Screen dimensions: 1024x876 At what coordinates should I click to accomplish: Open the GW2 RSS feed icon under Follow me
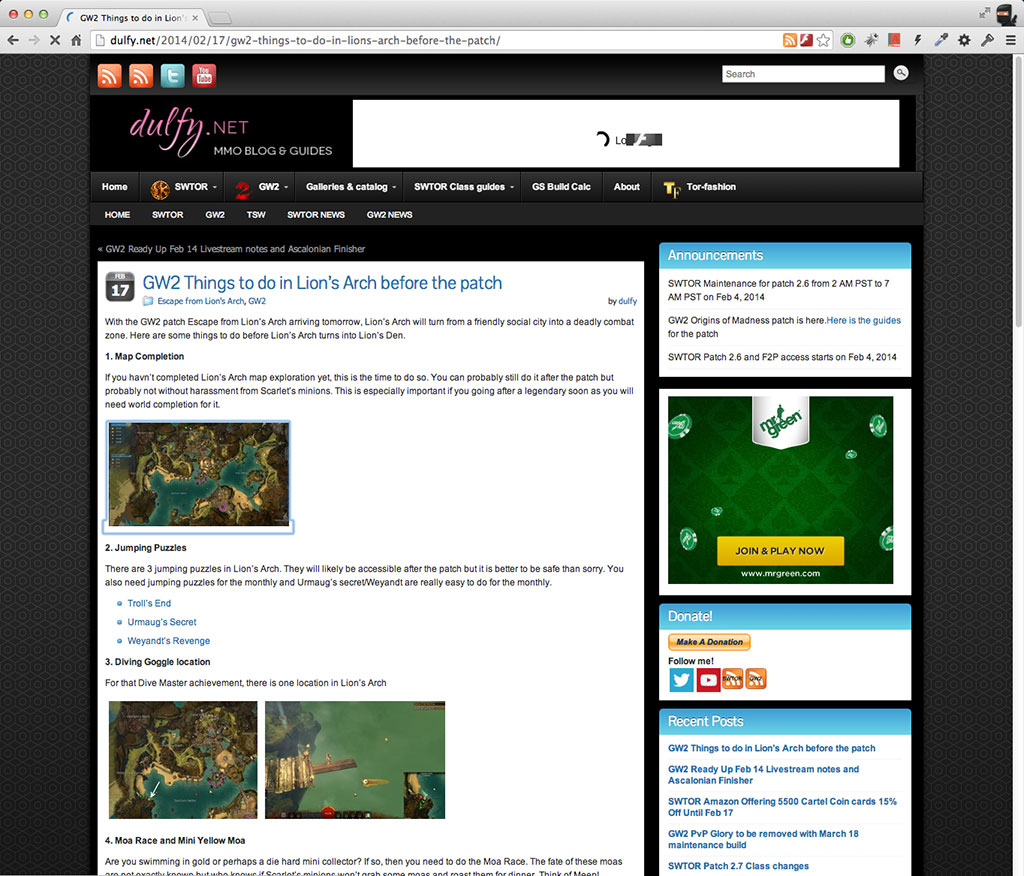756,679
